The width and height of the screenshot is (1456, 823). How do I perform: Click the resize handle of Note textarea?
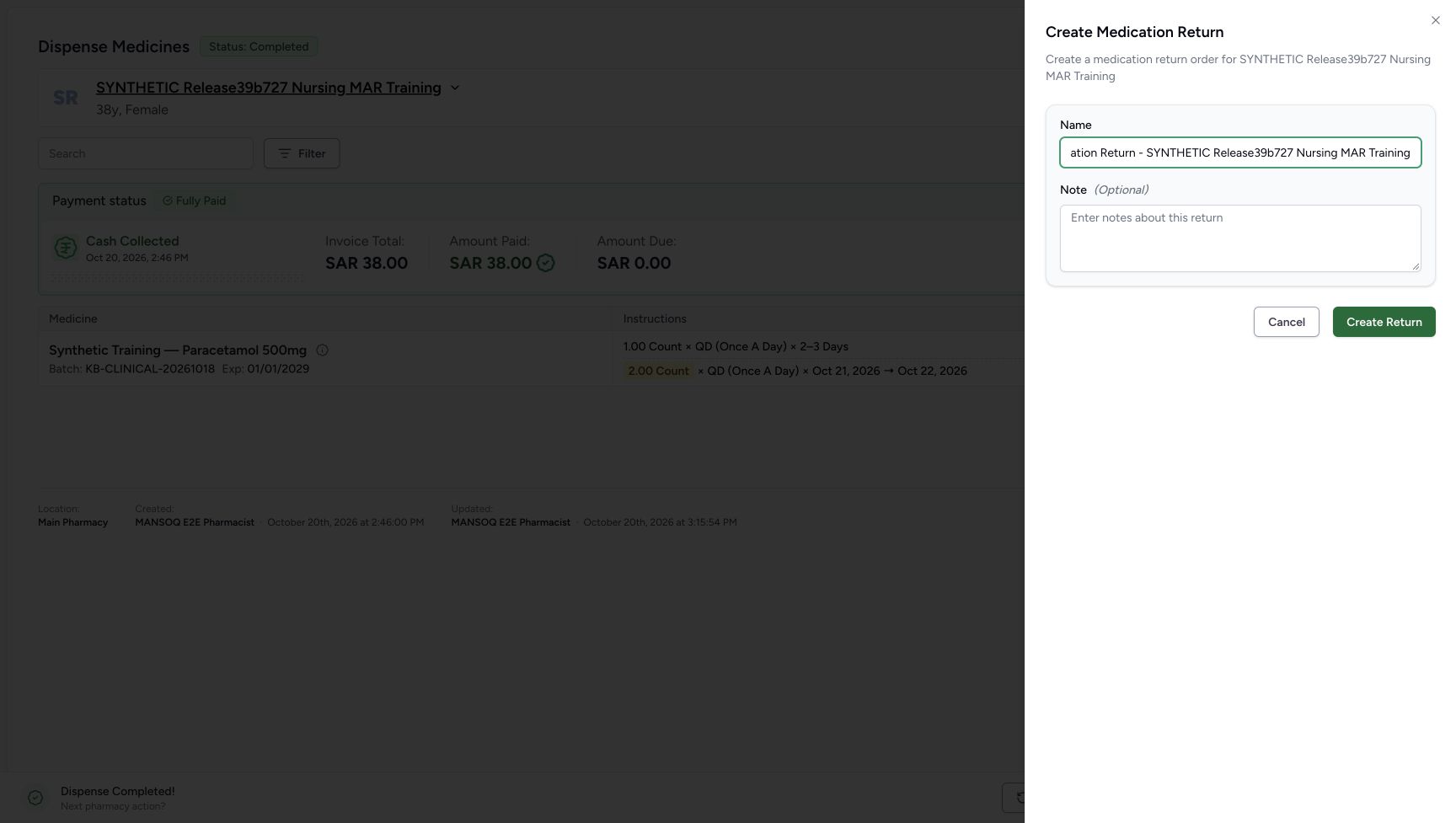(x=1416, y=266)
